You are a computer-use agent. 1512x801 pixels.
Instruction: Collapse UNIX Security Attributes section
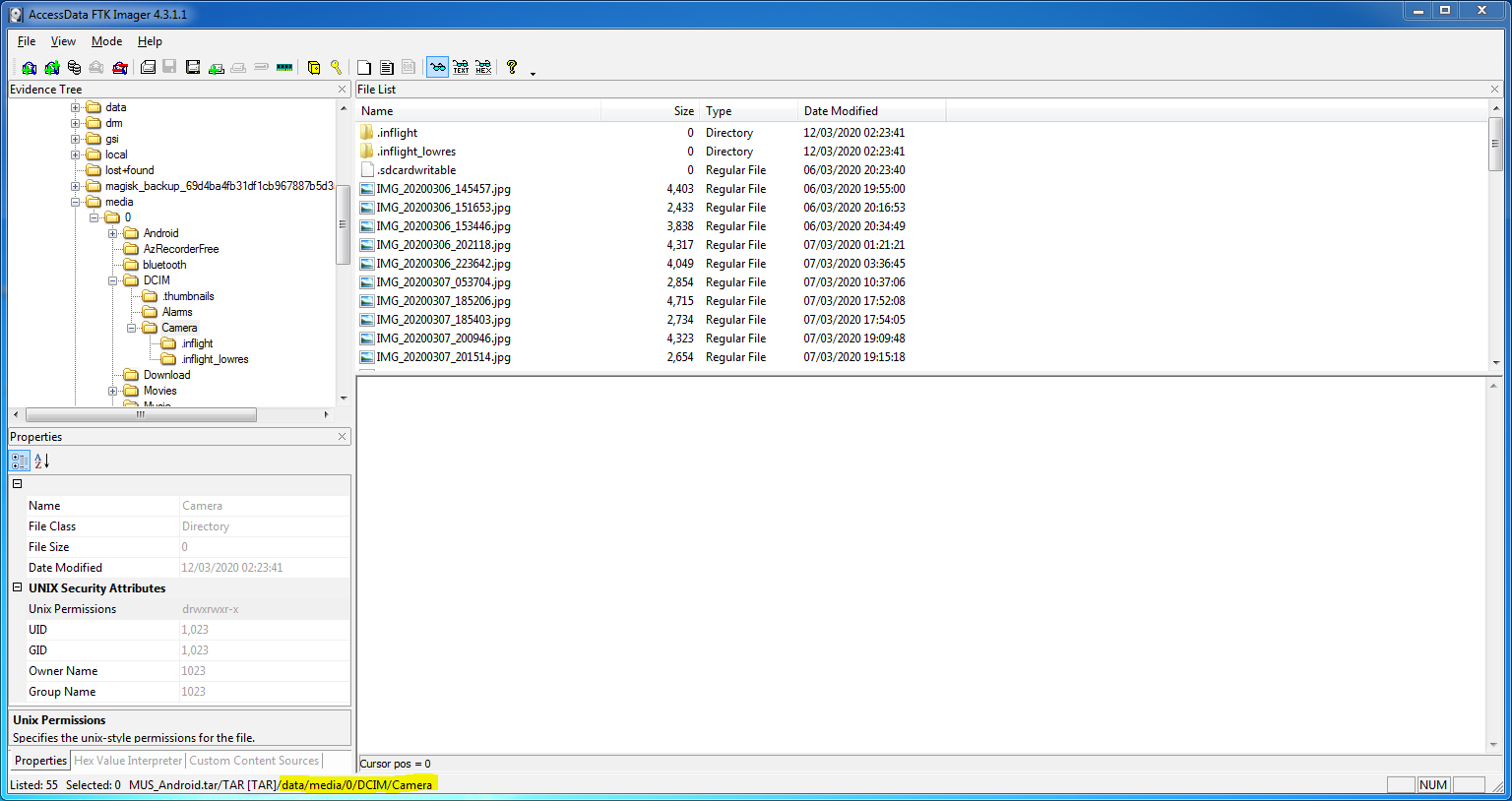point(17,587)
